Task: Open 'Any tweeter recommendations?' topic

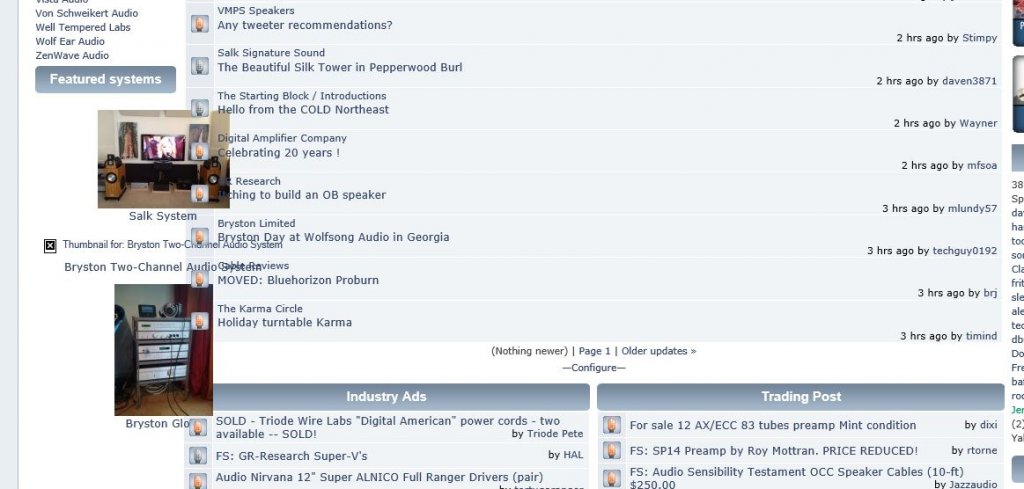Action: pos(305,25)
